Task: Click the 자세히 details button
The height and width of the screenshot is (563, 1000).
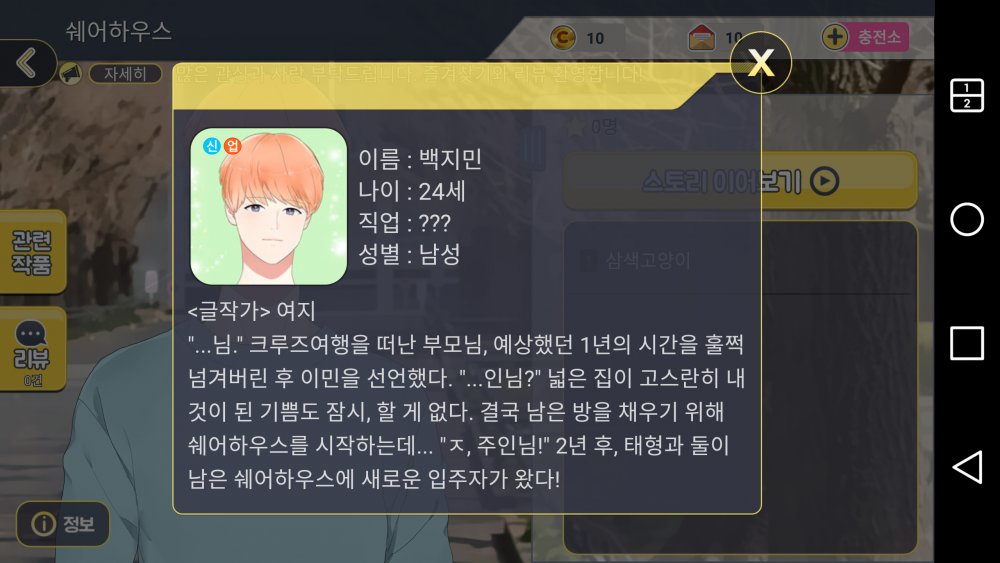Action: pyautogui.click(x=125, y=74)
